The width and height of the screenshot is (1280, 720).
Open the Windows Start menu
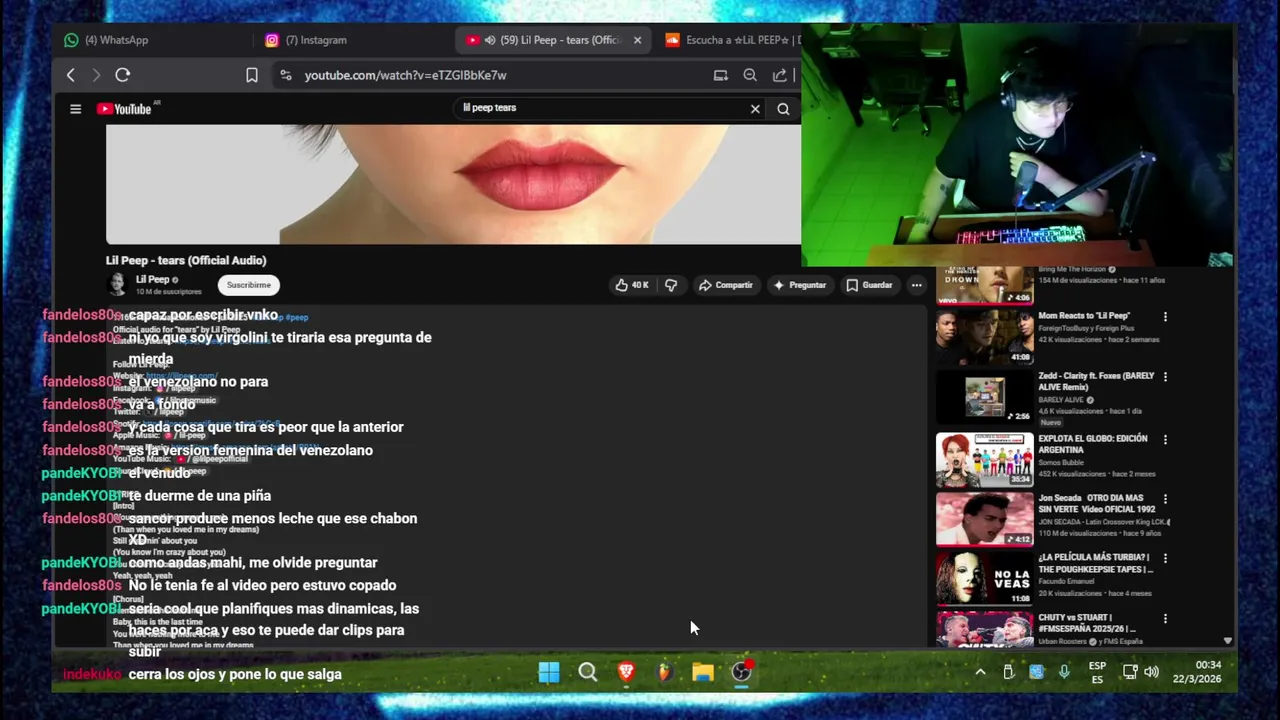549,672
